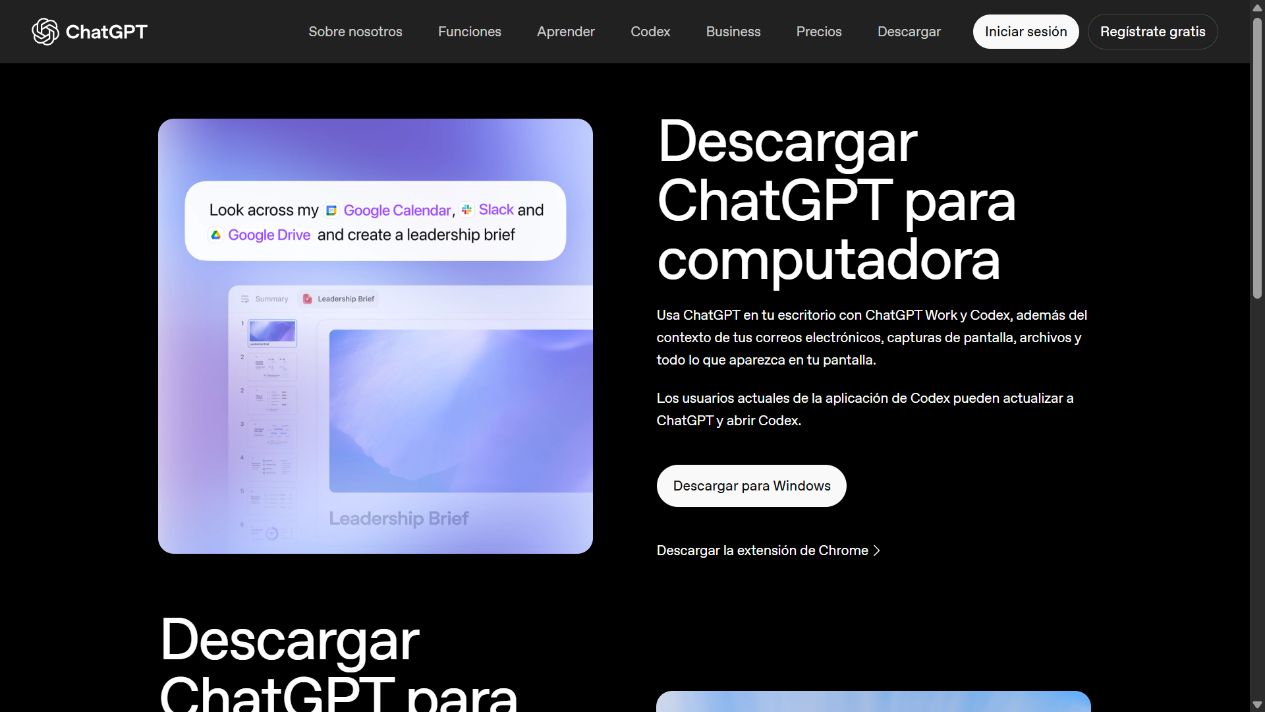
Task: Click the 'Descargar ChatGPT para computadora' heading
Action: coord(836,200)
